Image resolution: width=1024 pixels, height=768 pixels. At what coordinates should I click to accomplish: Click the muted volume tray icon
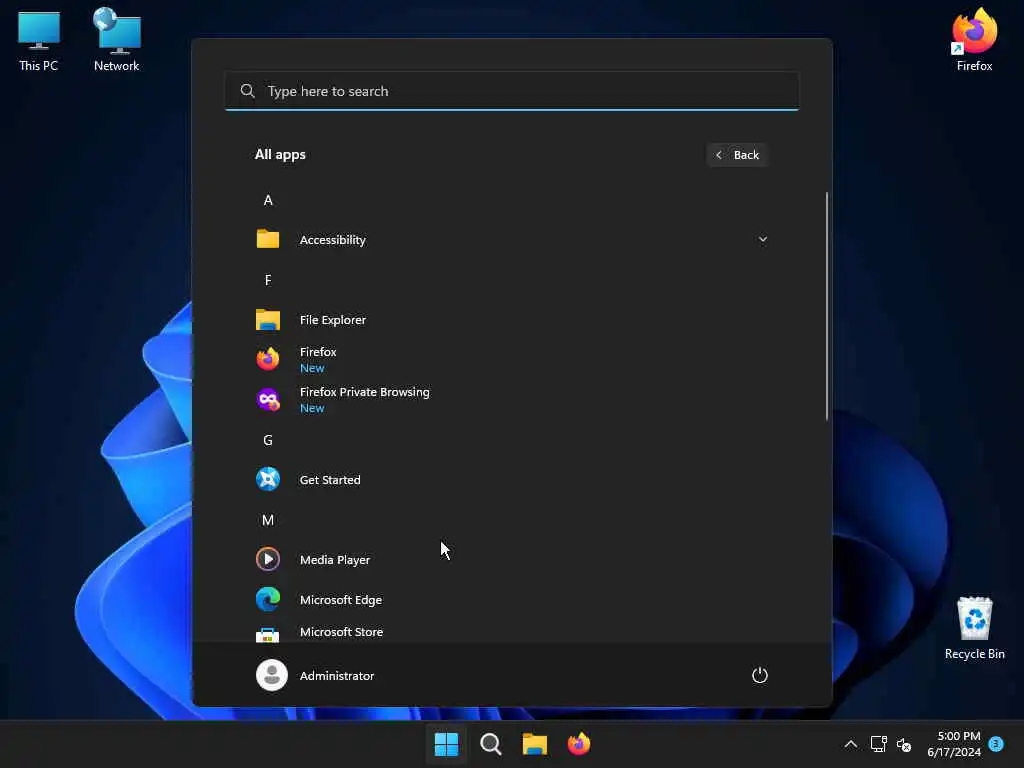[904, 744]
